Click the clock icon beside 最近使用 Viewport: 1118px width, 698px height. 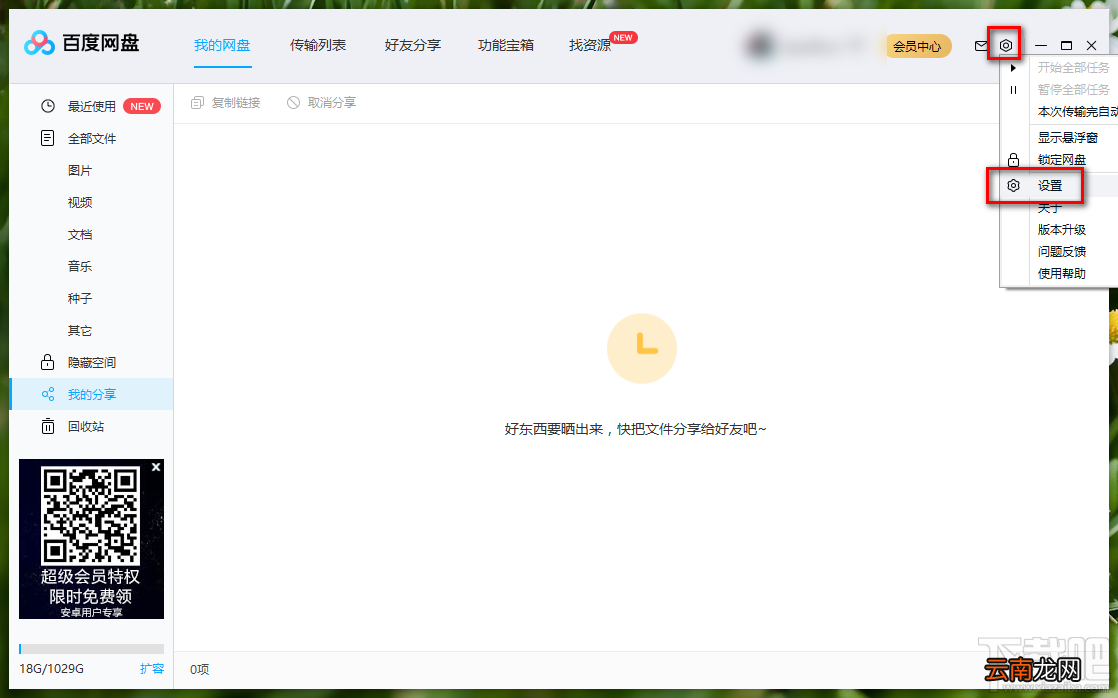click(48, 106)
